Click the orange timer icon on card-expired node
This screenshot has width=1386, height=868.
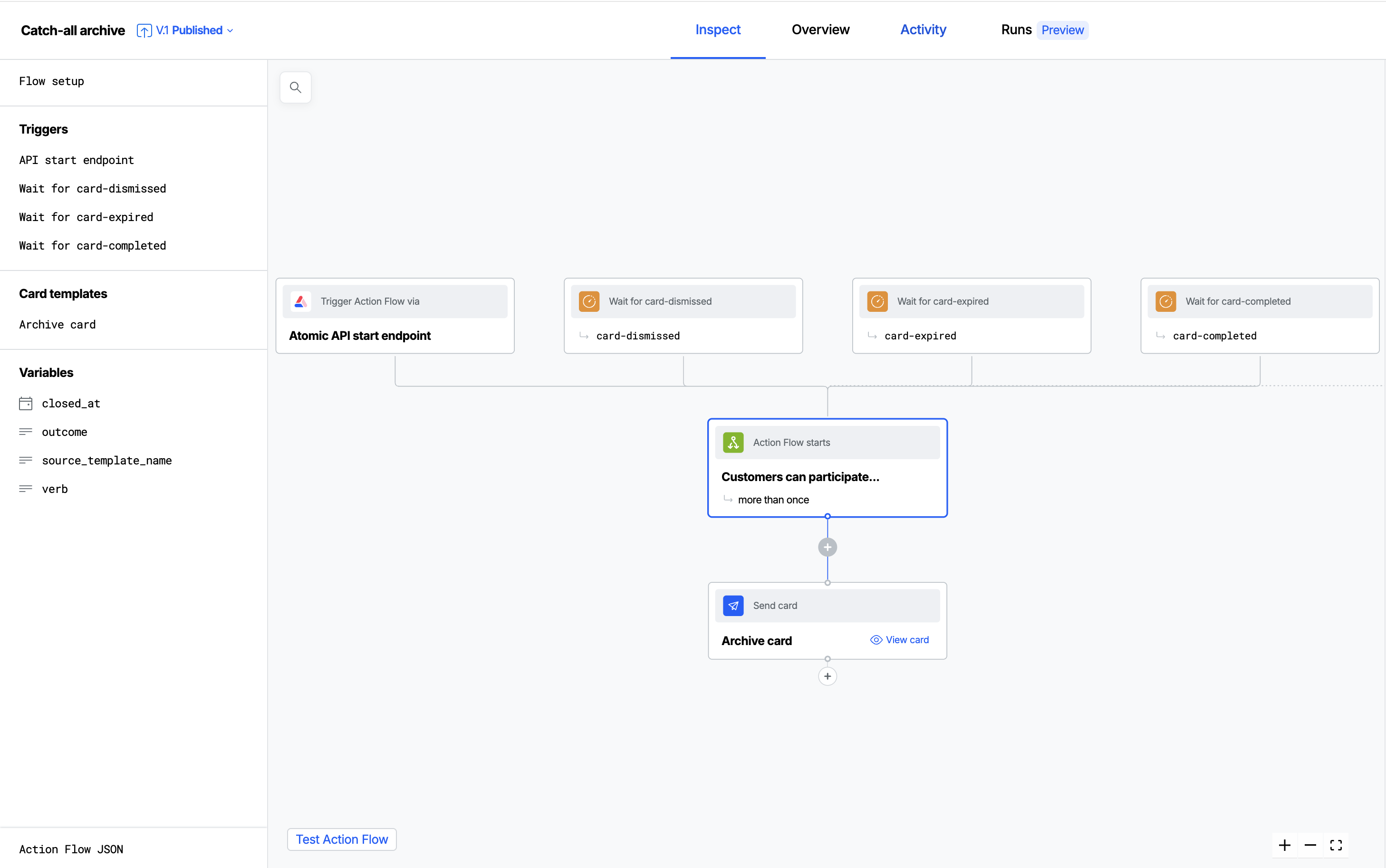pos(877,301)
